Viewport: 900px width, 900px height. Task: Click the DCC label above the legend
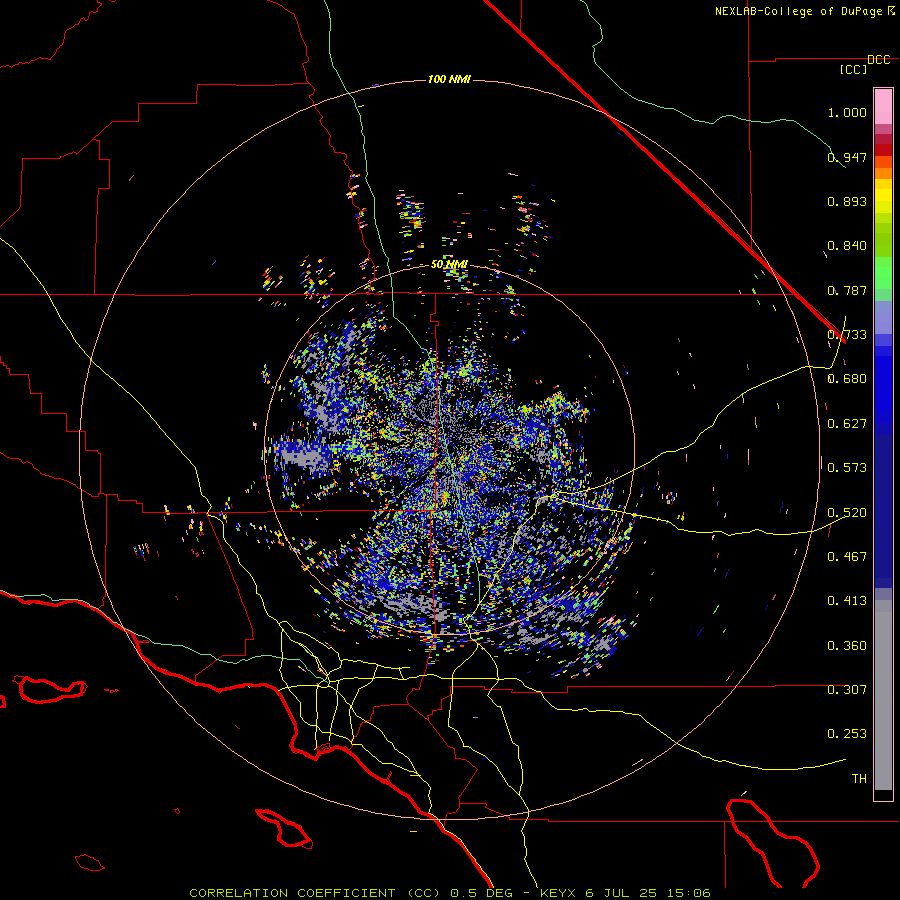point(879,60)
